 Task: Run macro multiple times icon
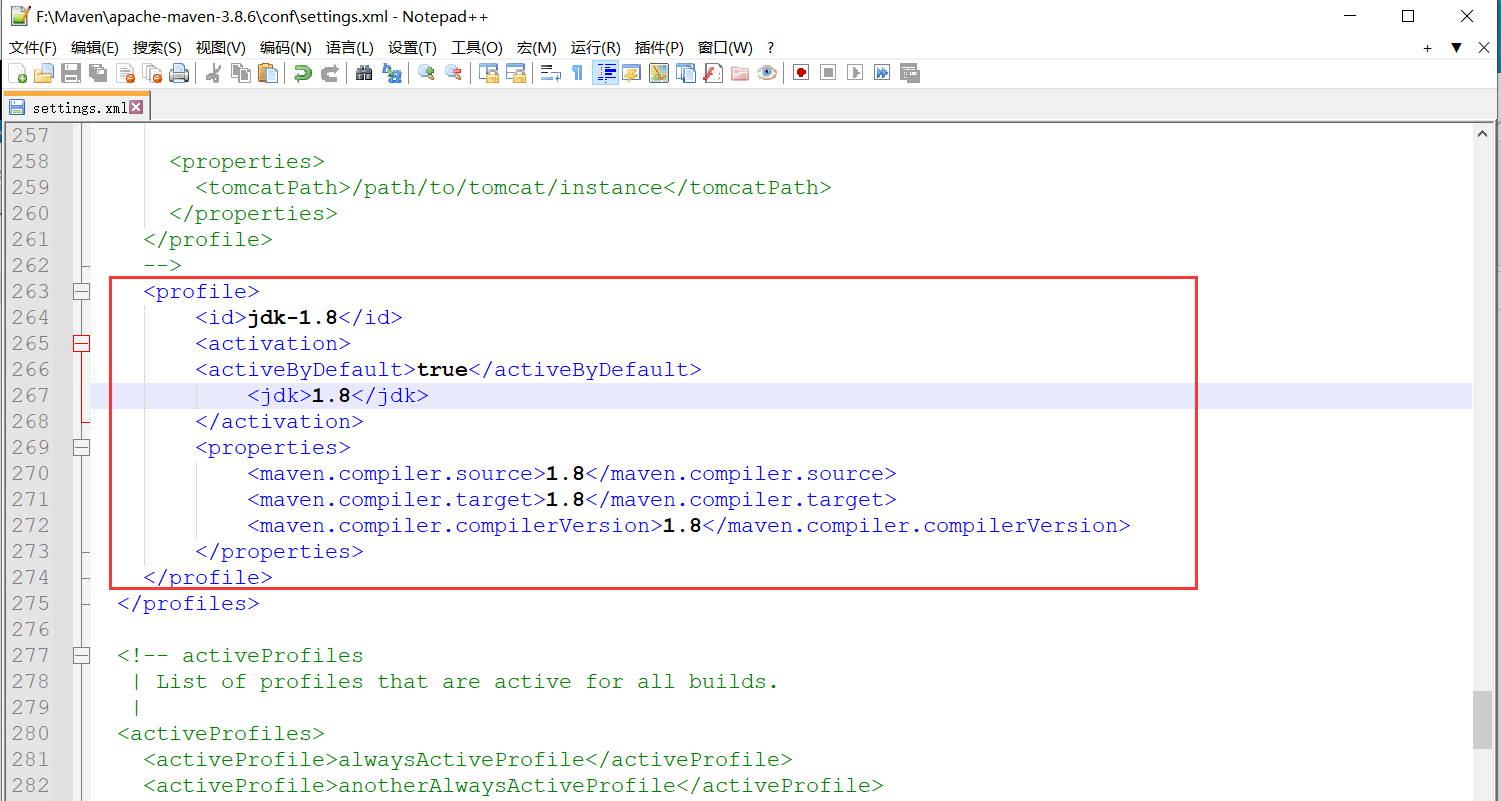(x=882, y=73)
